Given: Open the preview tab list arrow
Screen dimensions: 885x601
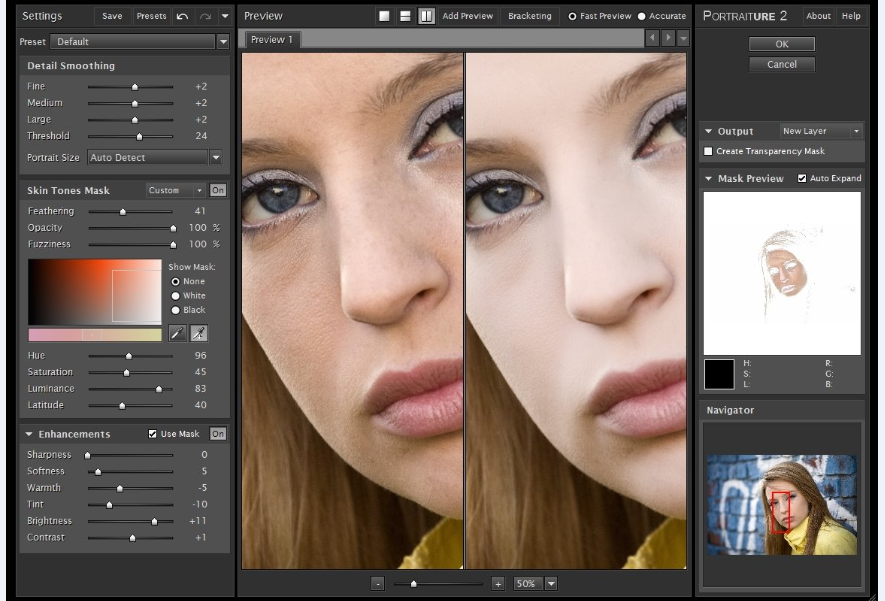Looking at the screenshot, I should [684, 38].
